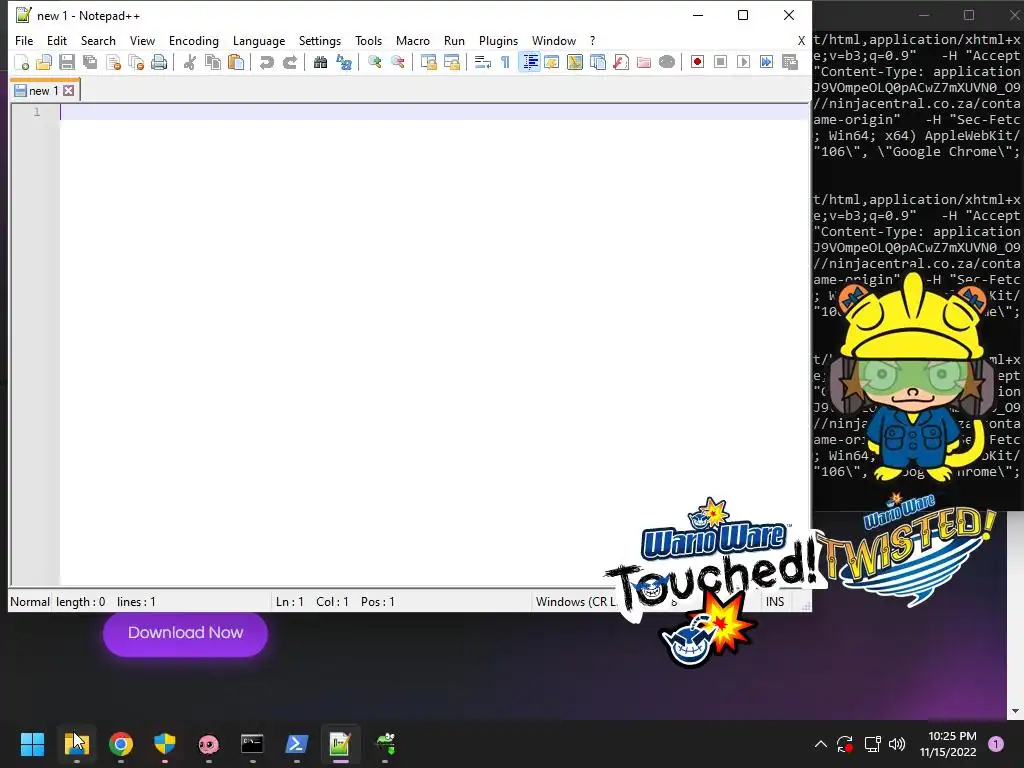The height and width of the screenshot is (768, 1024).
Task: Click the purple Download Now button
Action: tap(185, 633)
